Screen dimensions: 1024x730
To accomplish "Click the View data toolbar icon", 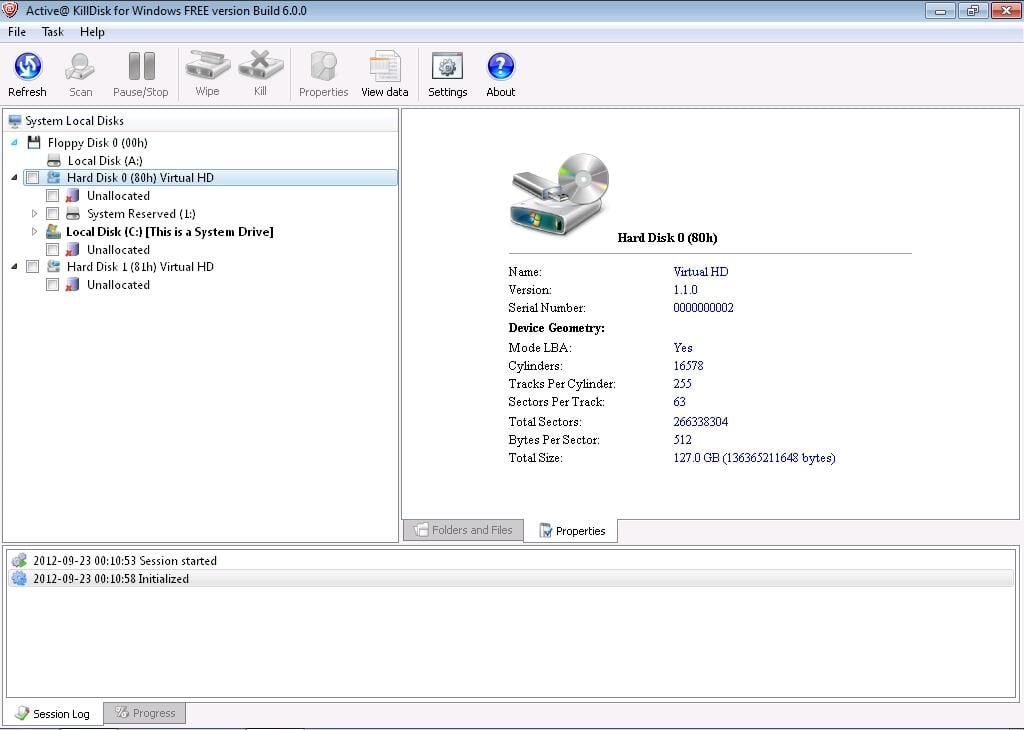I will 385,67.
